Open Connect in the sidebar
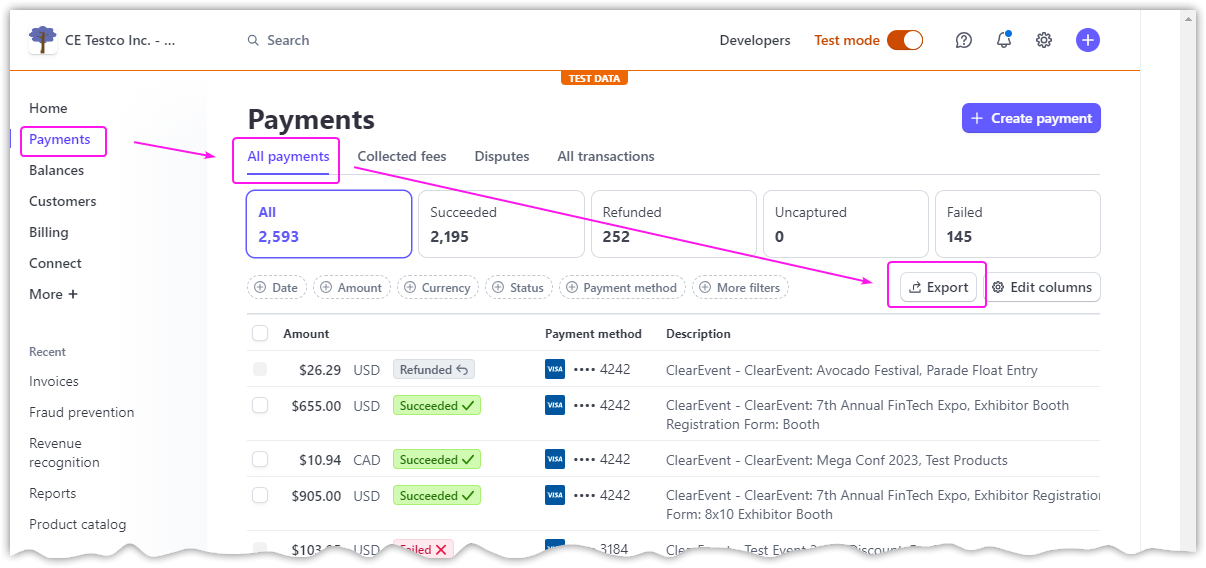The width and height of the screenshot is (1206, 568). coord(55,263)
